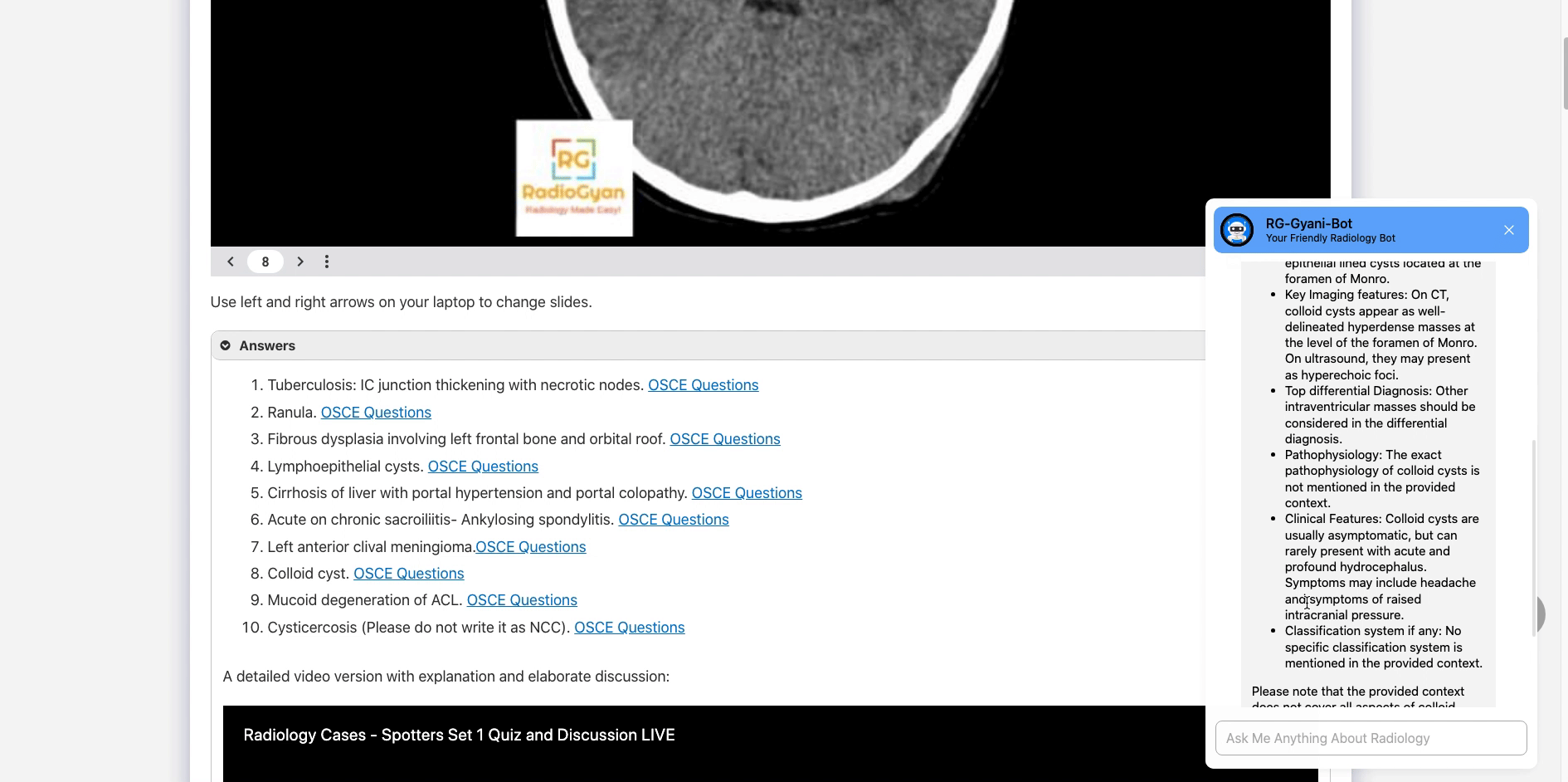Viewport: 1568px width, 782px height.
Task: Open OSCE Questions link for Colloid cyst
Action: 408,574
